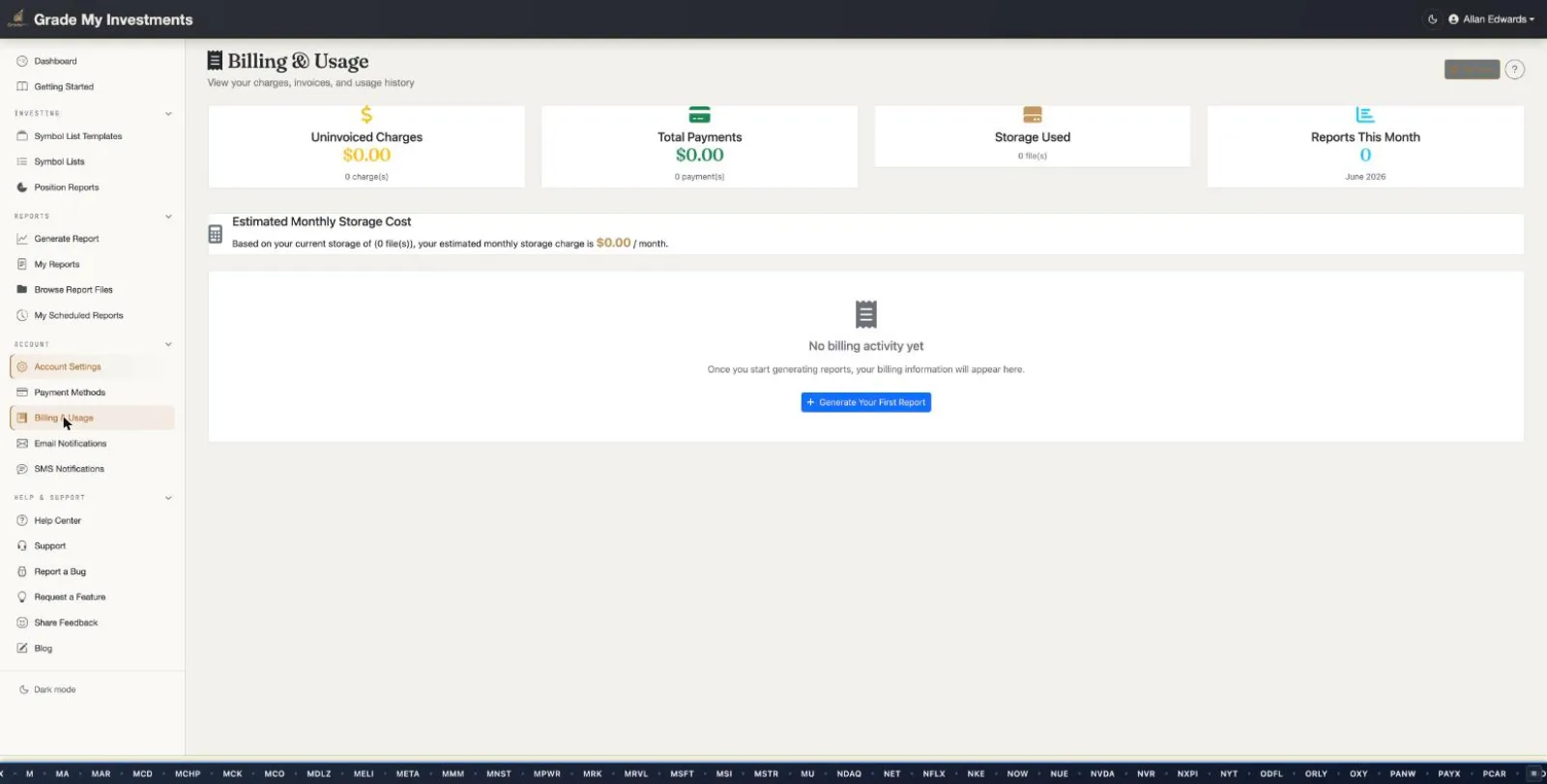Click the NKE ticker symbol
This screenshot has width=1547, height=784.
976,774
